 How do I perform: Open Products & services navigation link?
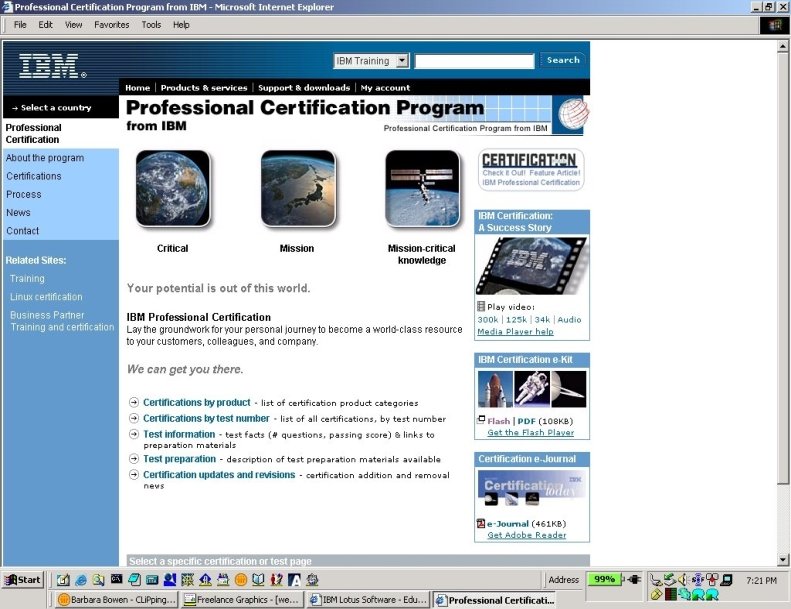coord(204,87)
